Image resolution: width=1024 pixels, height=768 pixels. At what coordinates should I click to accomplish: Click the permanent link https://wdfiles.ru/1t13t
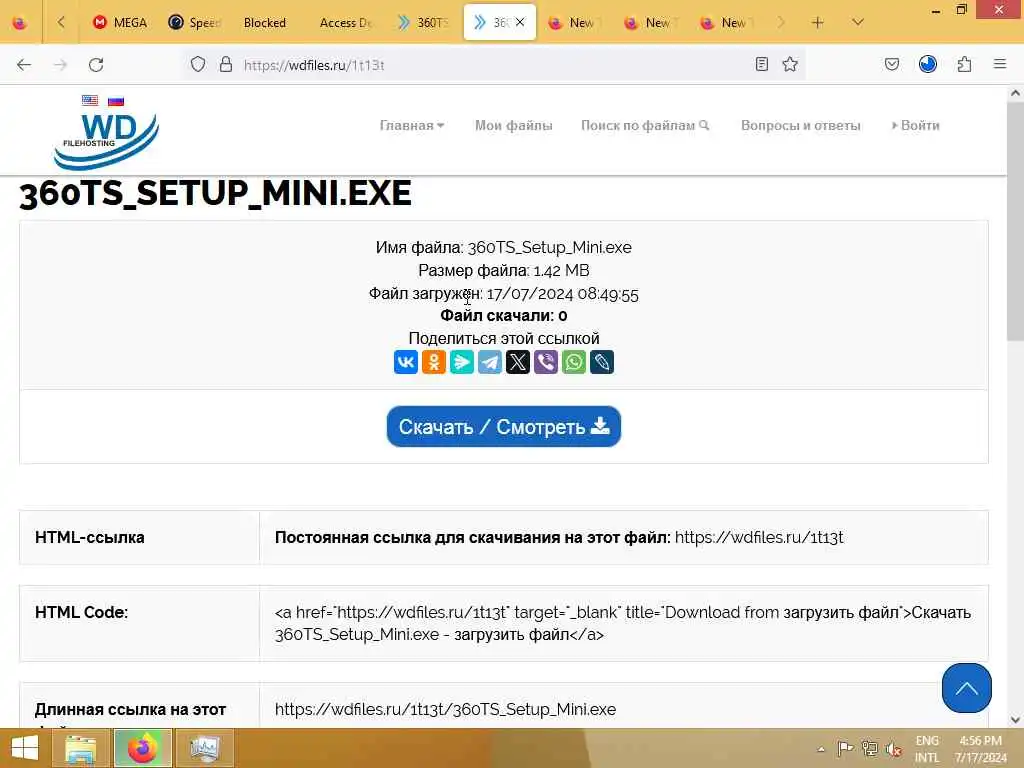click(759, 537)
